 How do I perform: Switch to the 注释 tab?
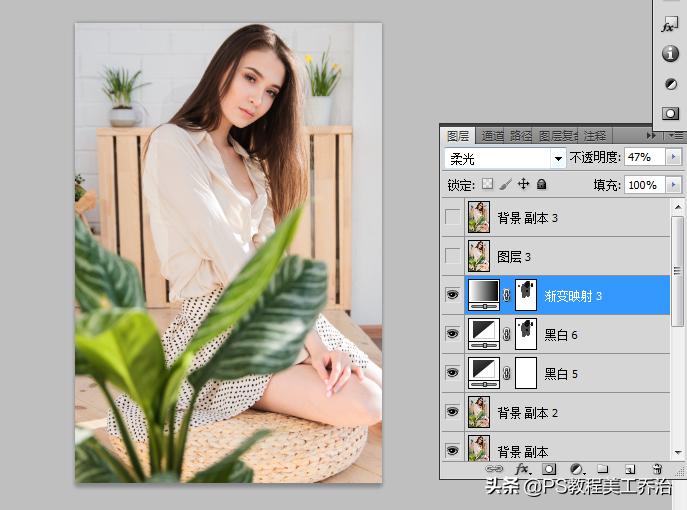(x=595, y=136)
